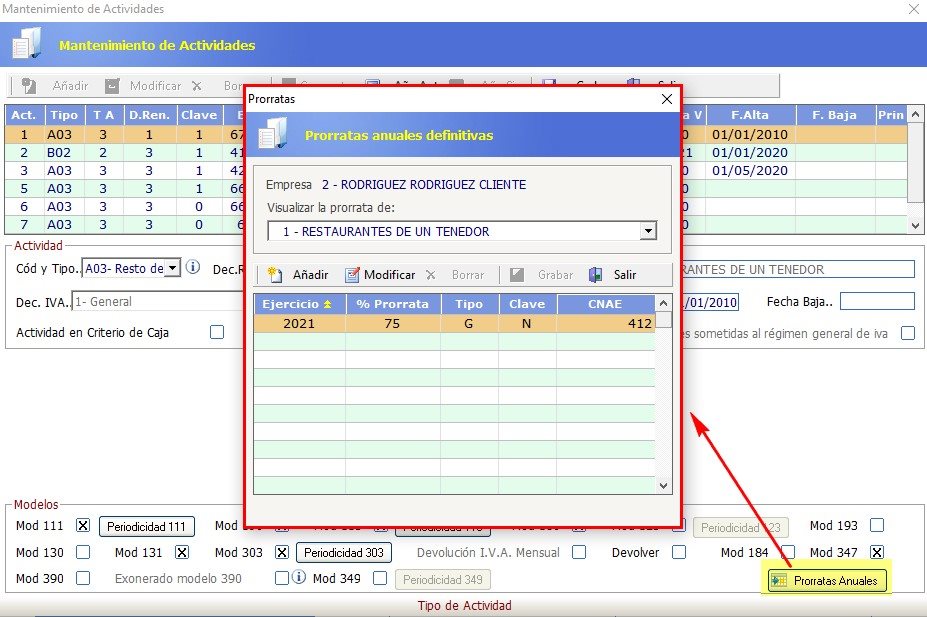Sort by the Ejercicio column header
Screen dimensions: 927x617
coord(299,304)
